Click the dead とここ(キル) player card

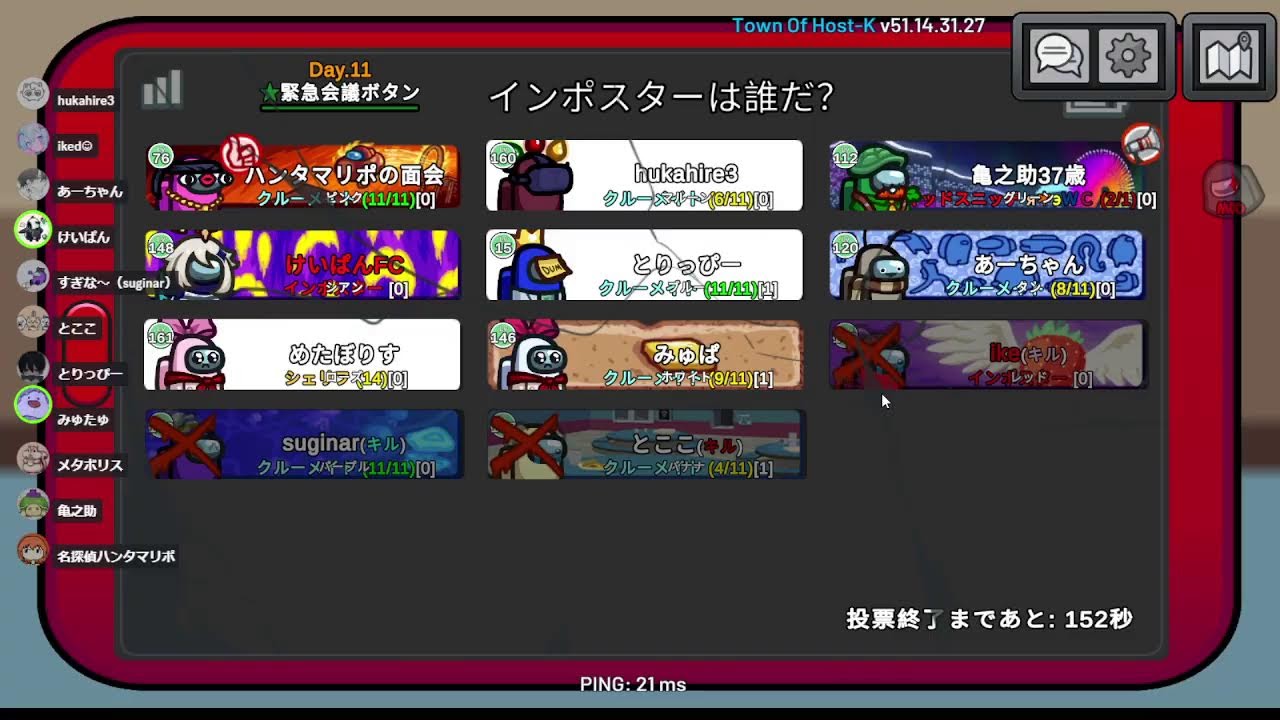point(644,444)
